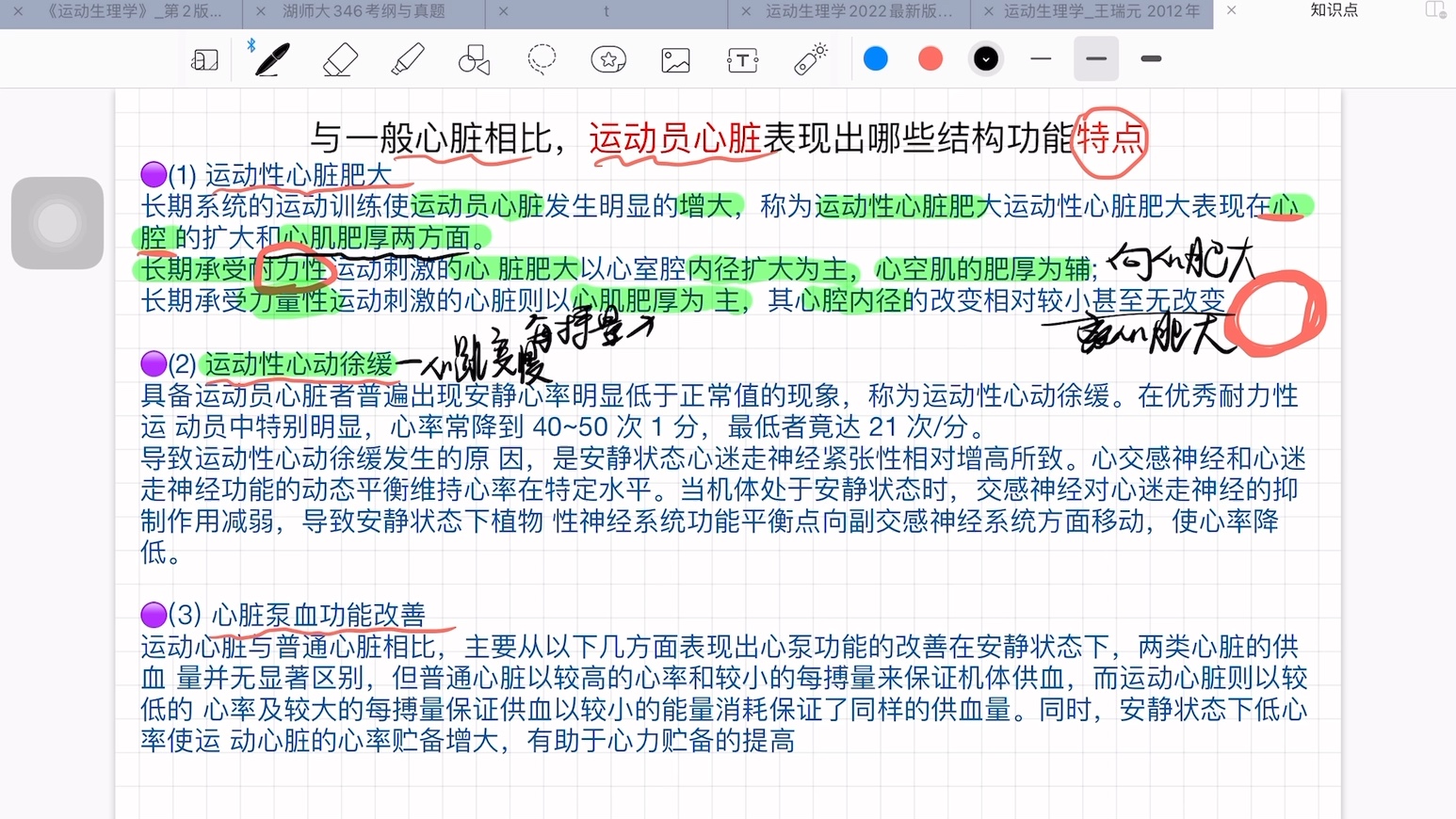
Task: Open the Elements sticker tool
Action: 608,59
